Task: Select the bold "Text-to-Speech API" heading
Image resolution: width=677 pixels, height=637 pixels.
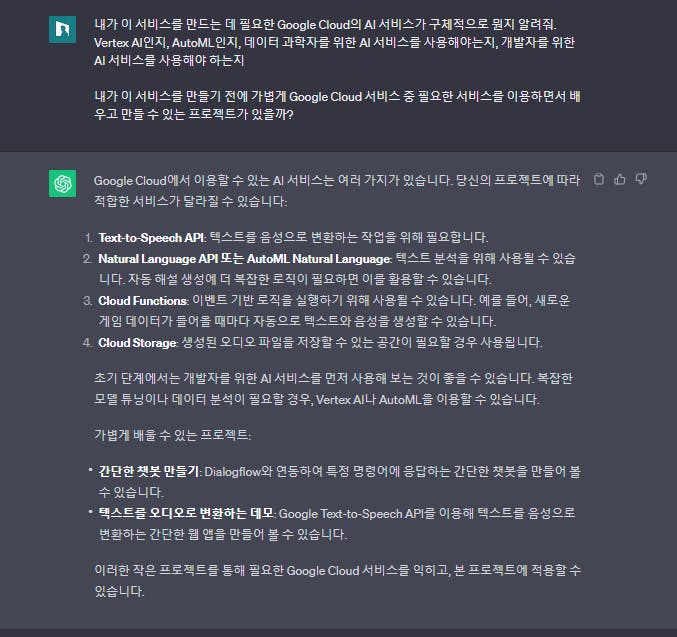Action: [x=151, y=238]
